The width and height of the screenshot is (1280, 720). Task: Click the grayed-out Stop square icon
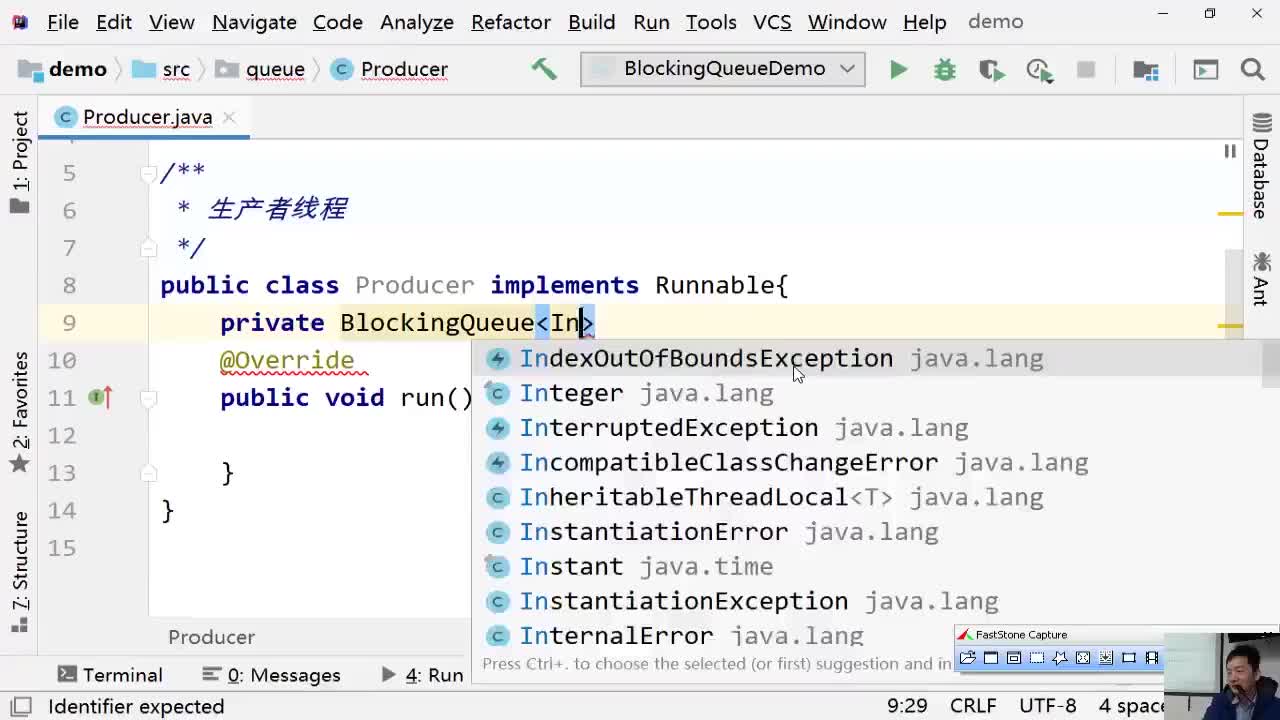click(1086, 69)
